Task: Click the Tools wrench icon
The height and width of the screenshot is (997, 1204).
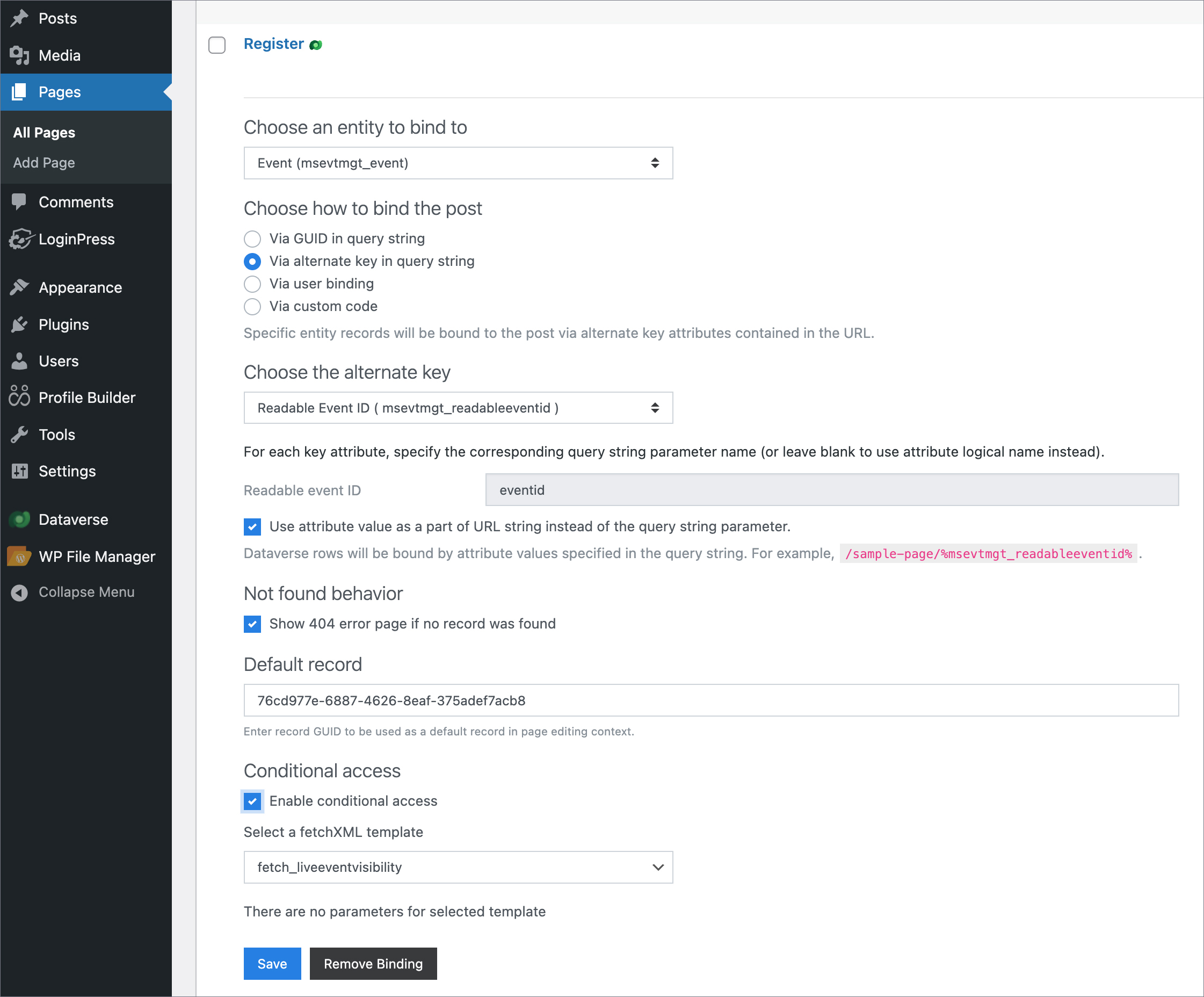Action: 19,435
